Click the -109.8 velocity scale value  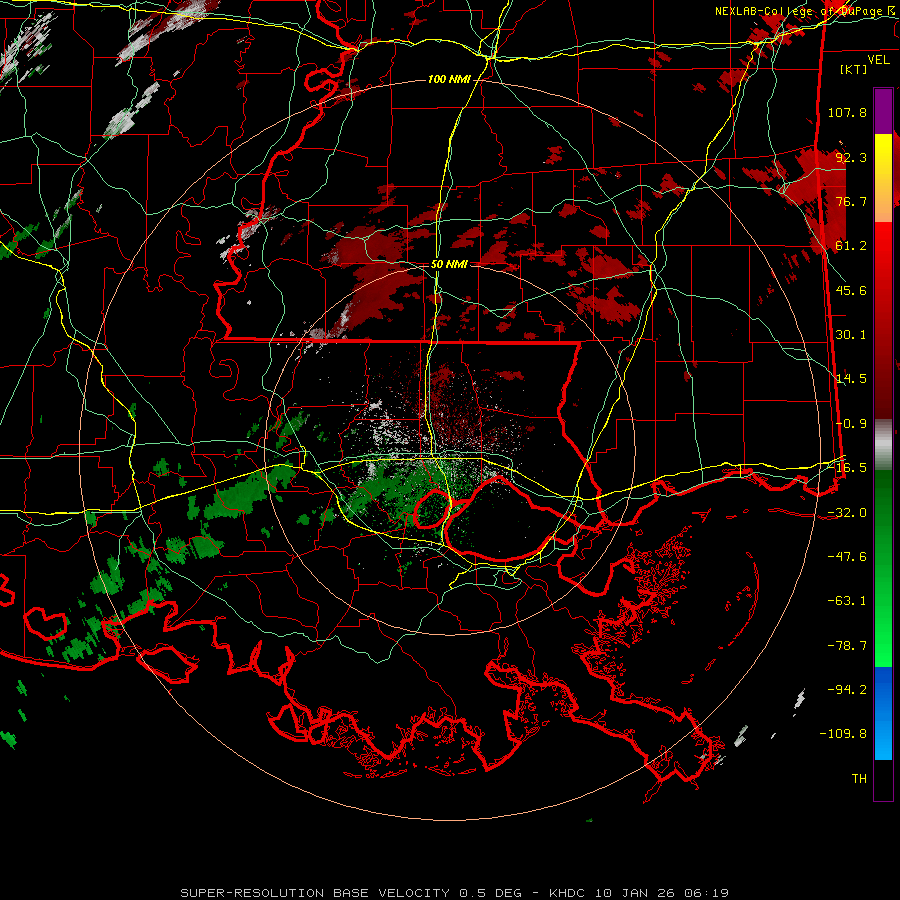[x=843, y=734]
